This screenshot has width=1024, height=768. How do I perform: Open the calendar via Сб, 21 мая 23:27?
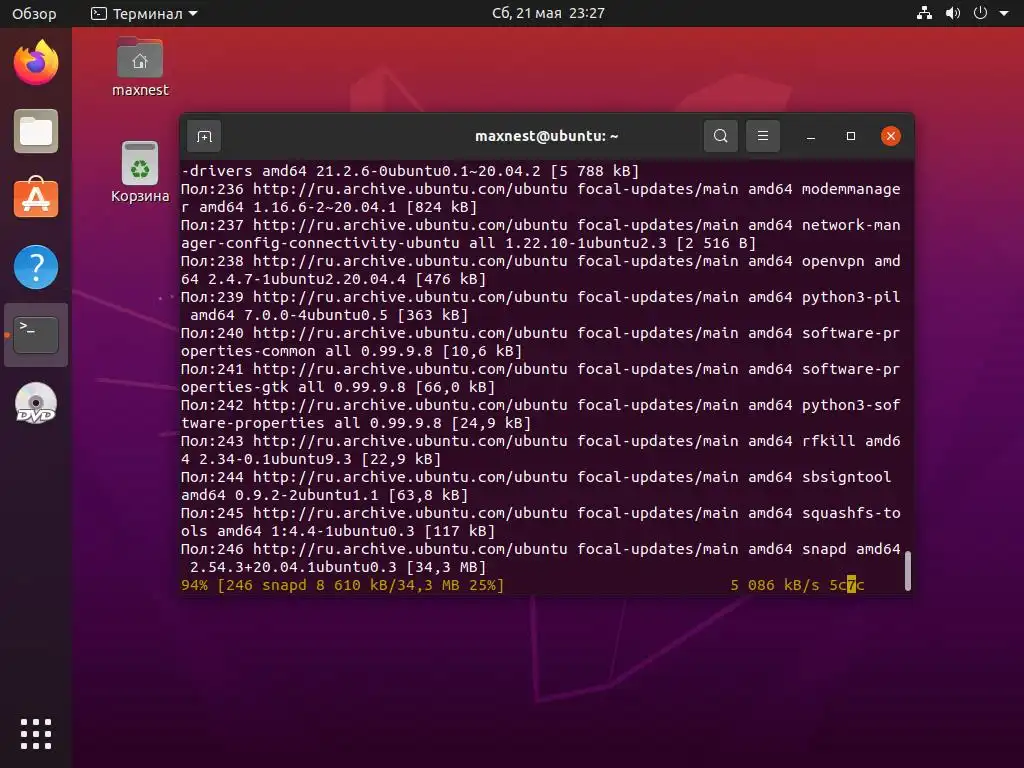[x=548, y=13]
